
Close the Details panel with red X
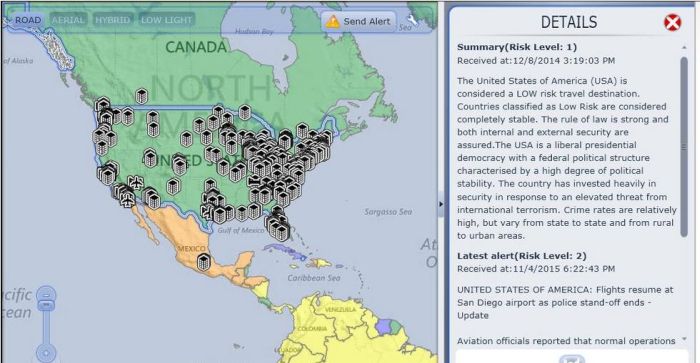[672, 22]
